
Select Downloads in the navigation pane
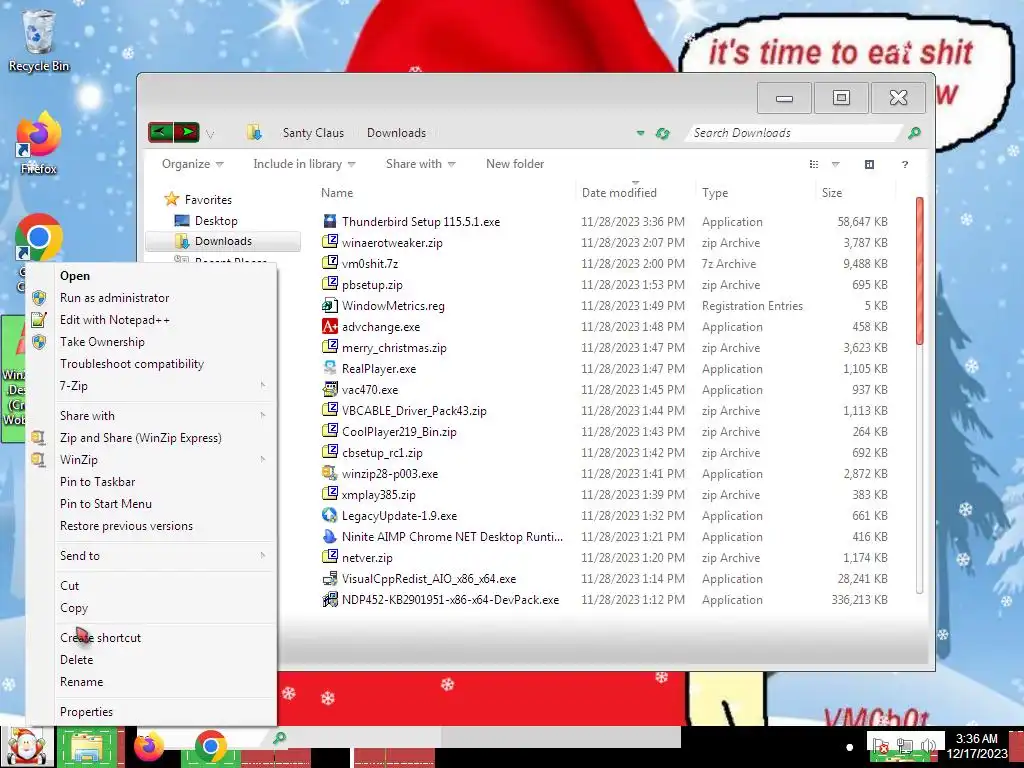coord(223,241)
